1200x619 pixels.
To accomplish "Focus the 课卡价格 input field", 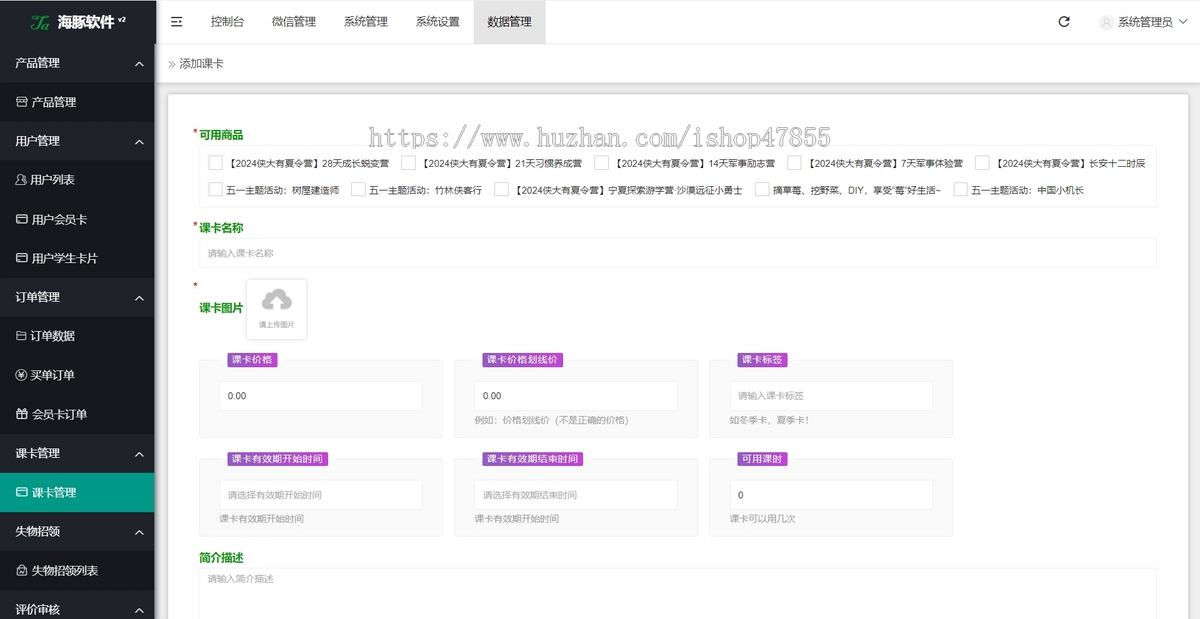I will [321, 396].
